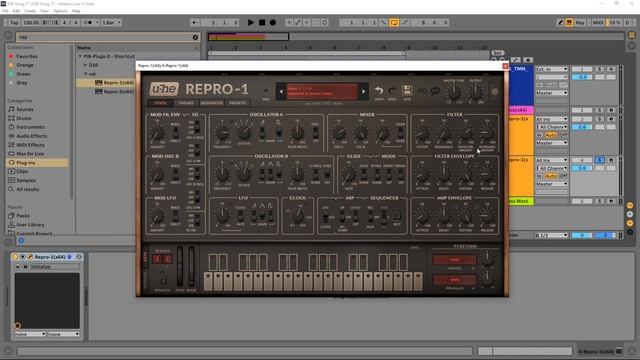Collapse the PIB-Plugs-D Shortcut folder

click(x=80, y=56)
